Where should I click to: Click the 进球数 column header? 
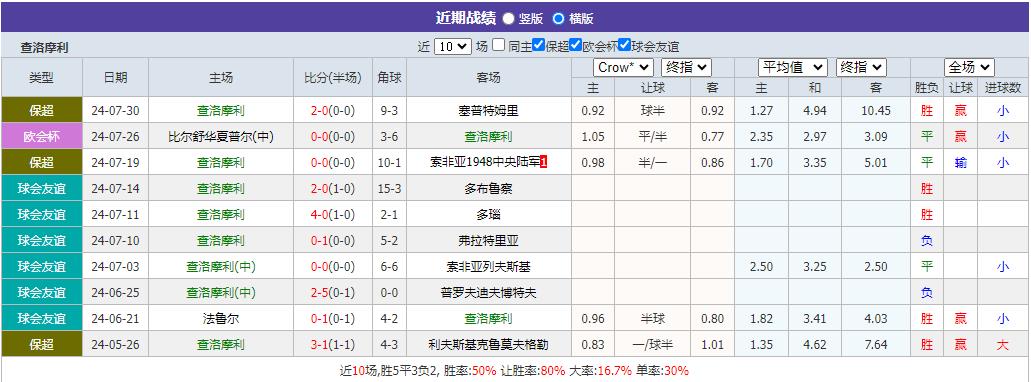click(1003, 87)
